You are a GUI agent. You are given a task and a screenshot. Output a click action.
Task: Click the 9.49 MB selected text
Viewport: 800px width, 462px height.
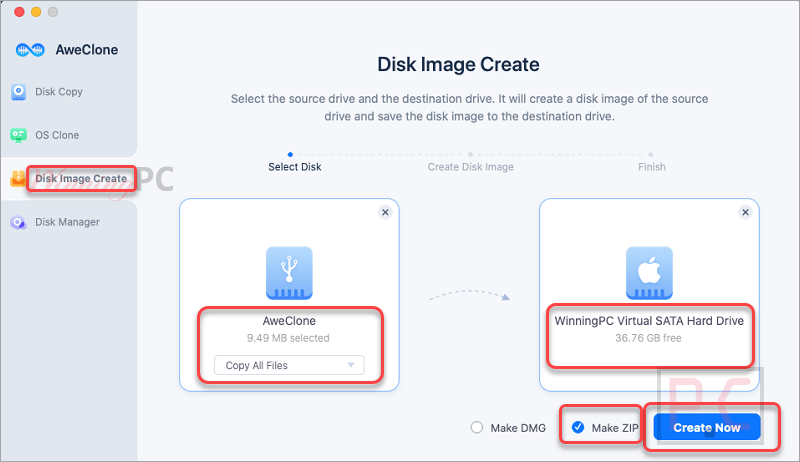point(288,338)
